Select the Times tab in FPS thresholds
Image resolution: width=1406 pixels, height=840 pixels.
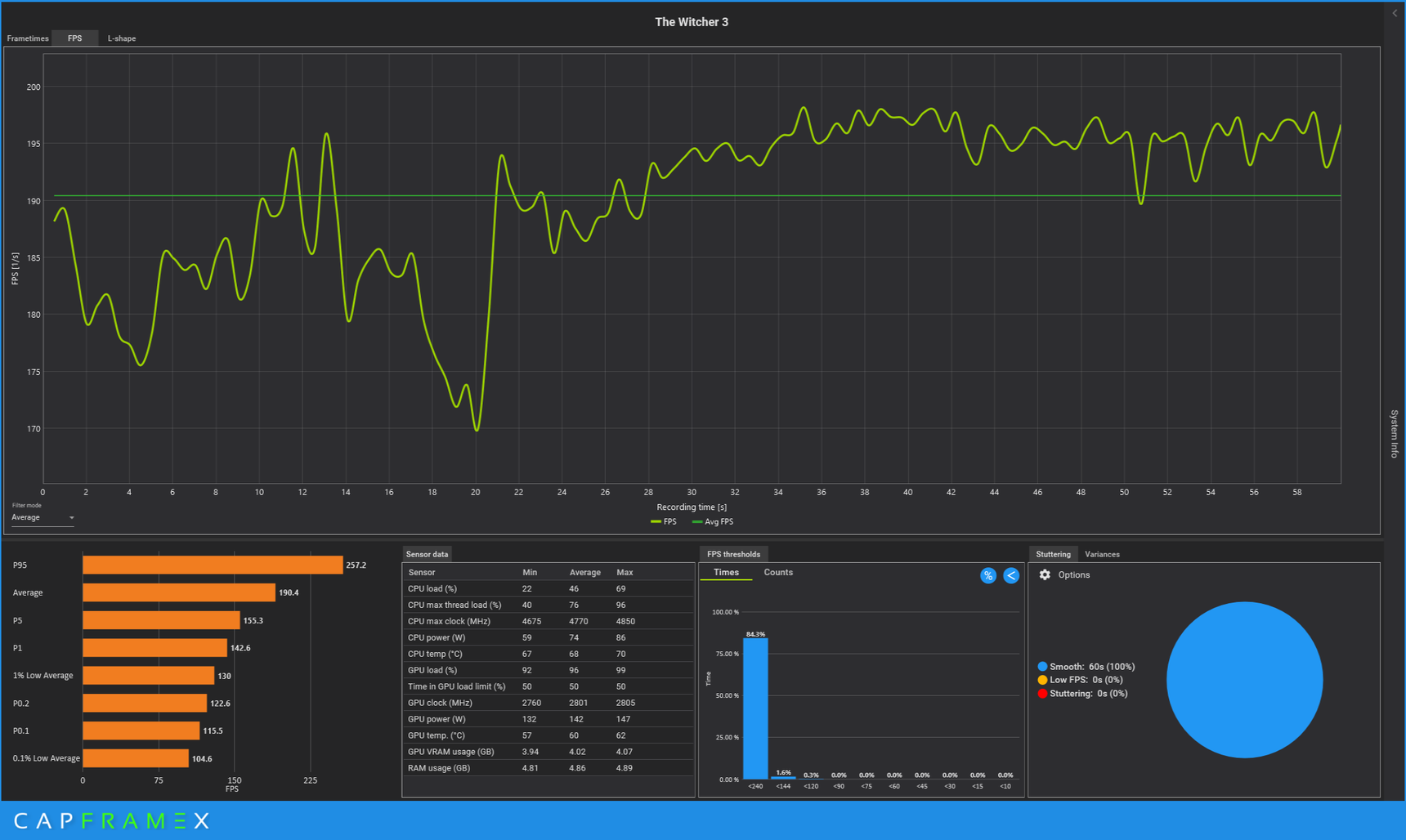click(x=726, y=572)
